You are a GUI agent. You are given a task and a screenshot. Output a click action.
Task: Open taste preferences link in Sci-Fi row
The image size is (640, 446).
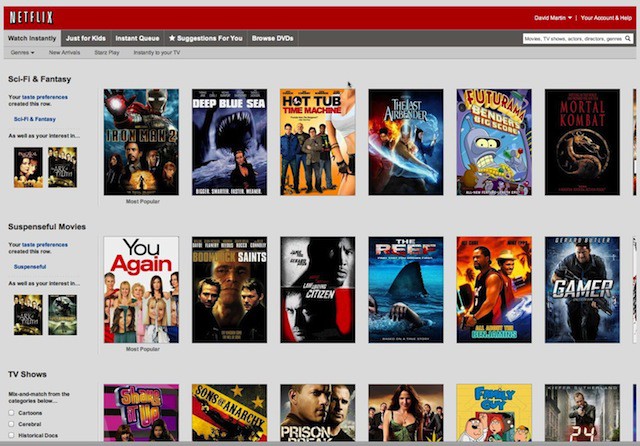pos(45,97)
